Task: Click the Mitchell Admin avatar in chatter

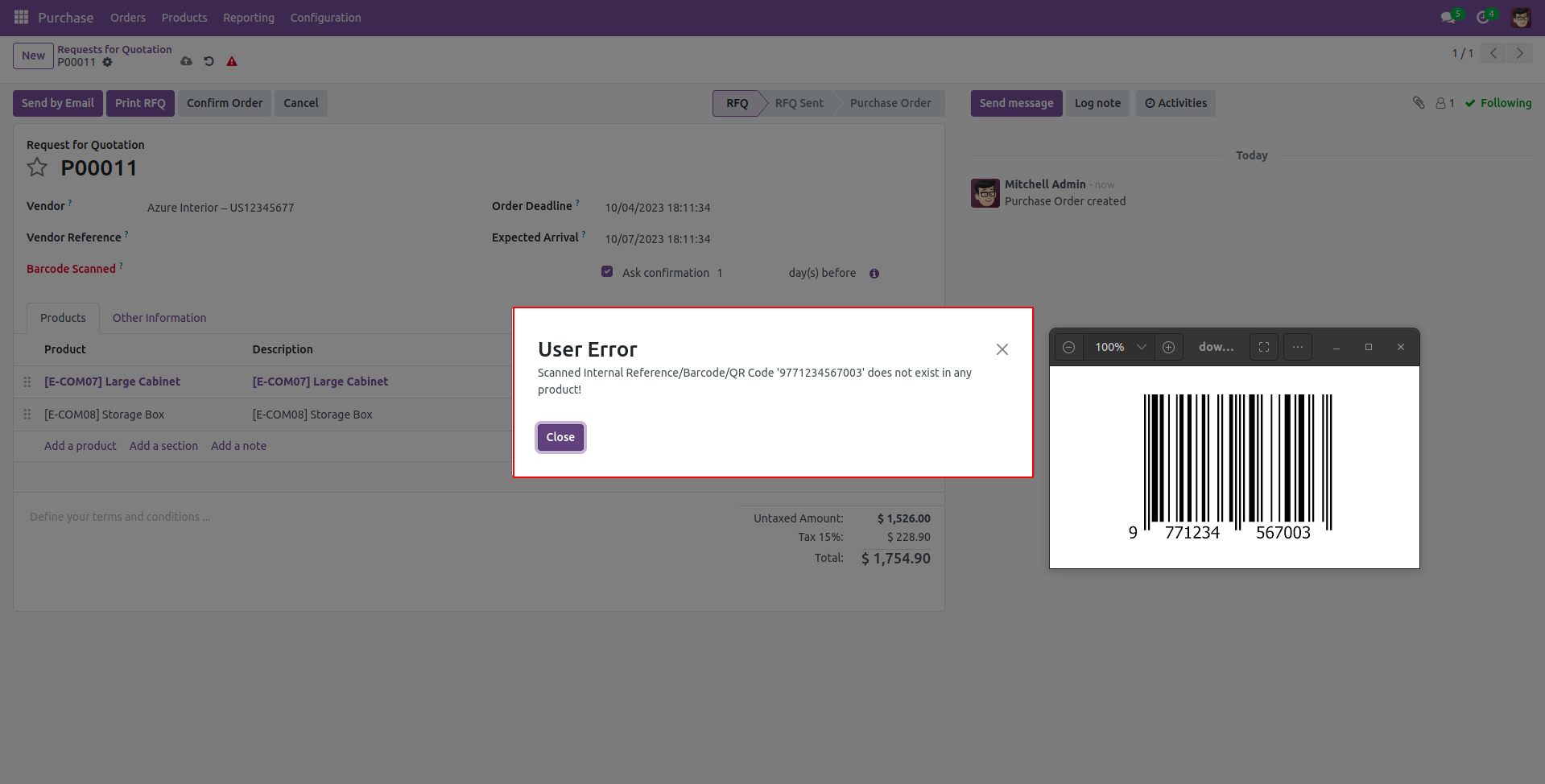Action: [x=985, y=193]
